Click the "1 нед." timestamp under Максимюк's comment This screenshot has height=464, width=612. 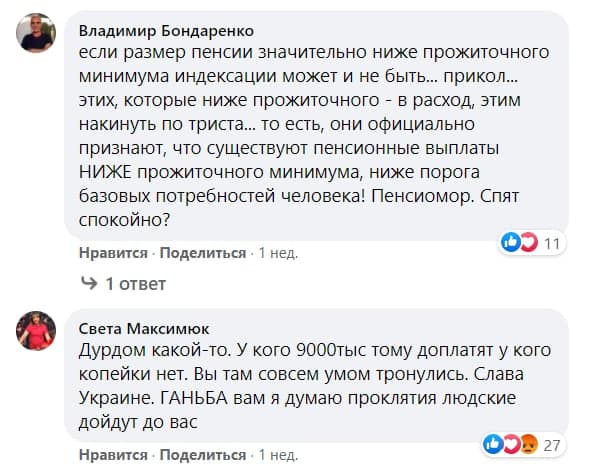coord(278,456)
